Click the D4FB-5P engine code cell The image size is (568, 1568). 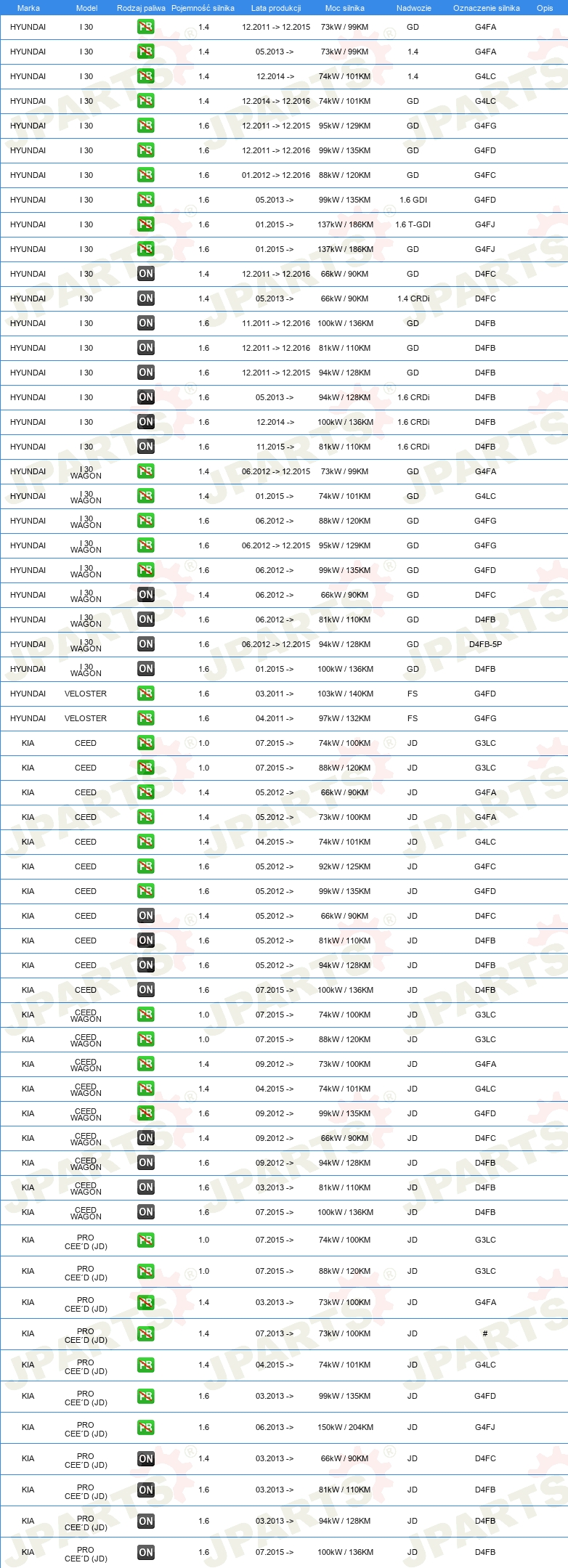[x=485, y=644]
